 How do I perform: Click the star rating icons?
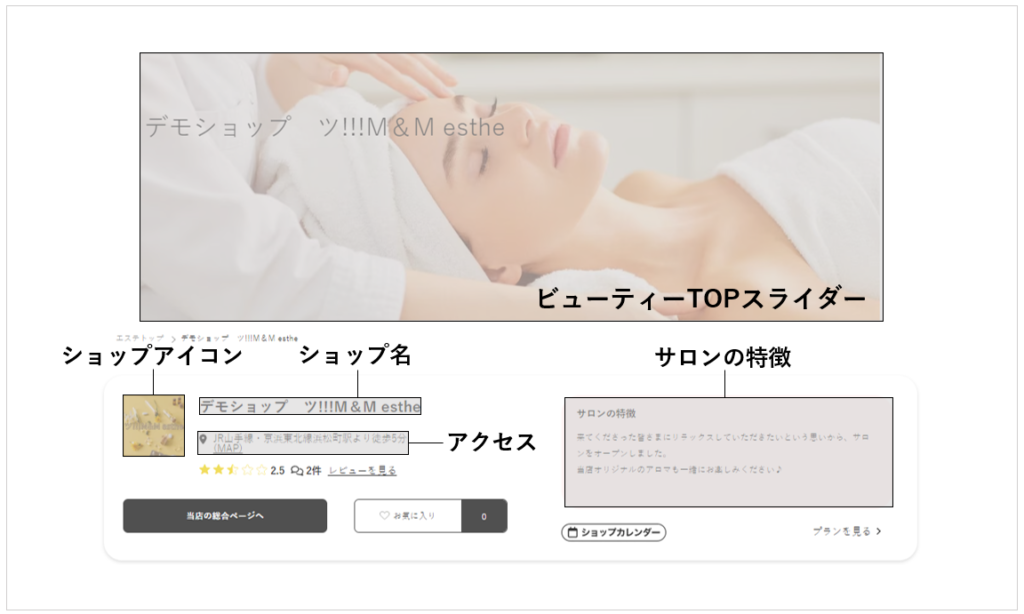coord(233,470)
